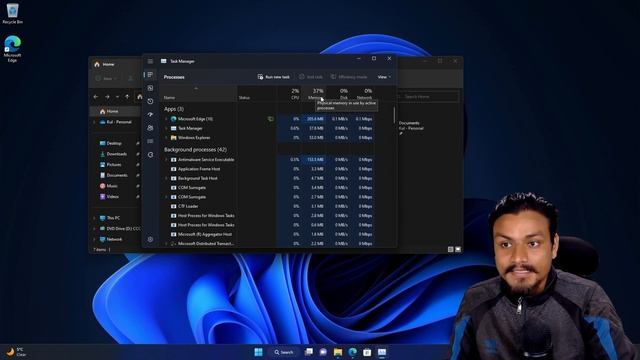Click the Windows Explorer folder icon in process list
Image resolution: width=640 pixels, height=360 pixels.
173,138
